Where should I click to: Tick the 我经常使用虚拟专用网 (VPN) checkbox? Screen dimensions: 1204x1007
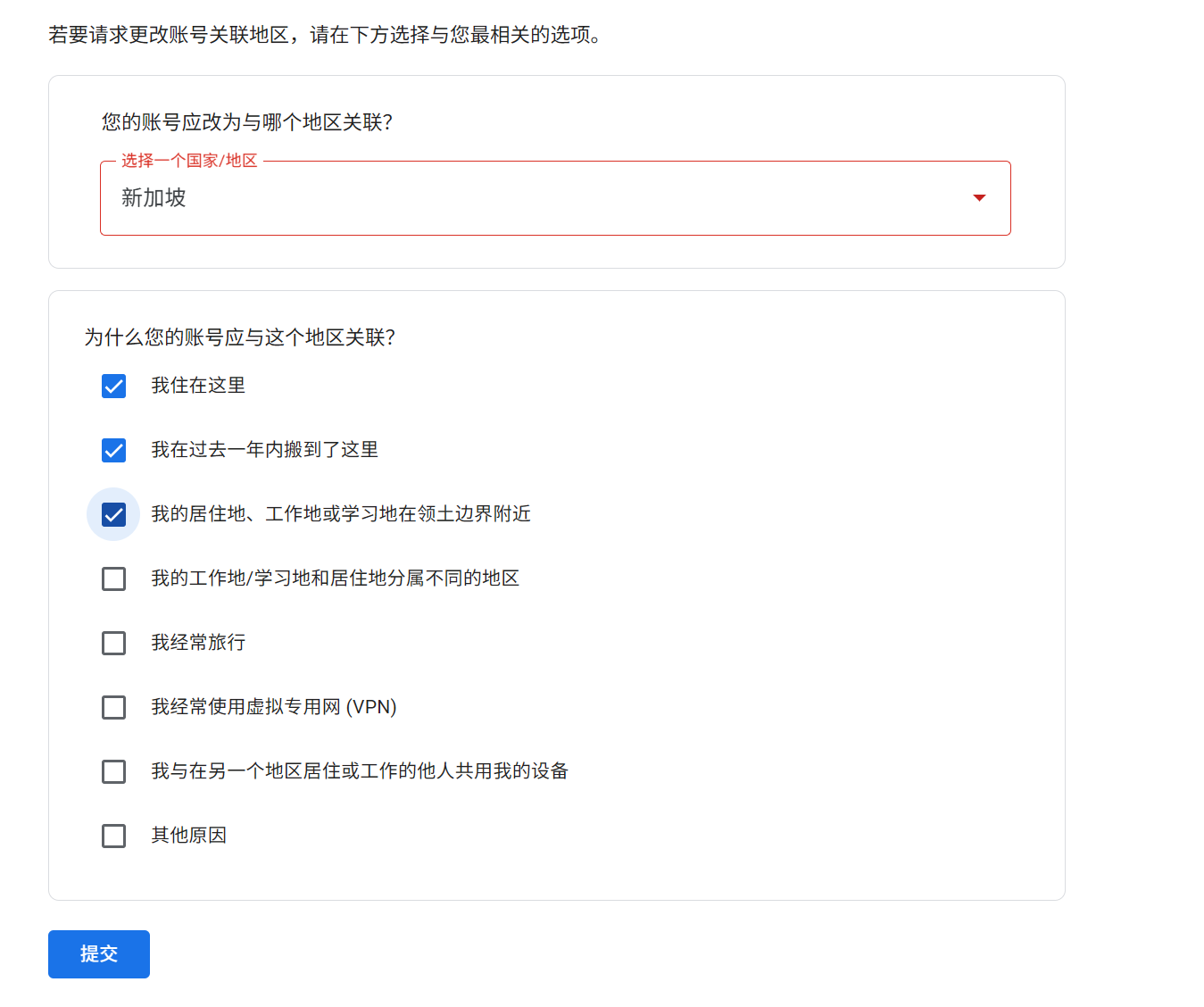(113, 707)
